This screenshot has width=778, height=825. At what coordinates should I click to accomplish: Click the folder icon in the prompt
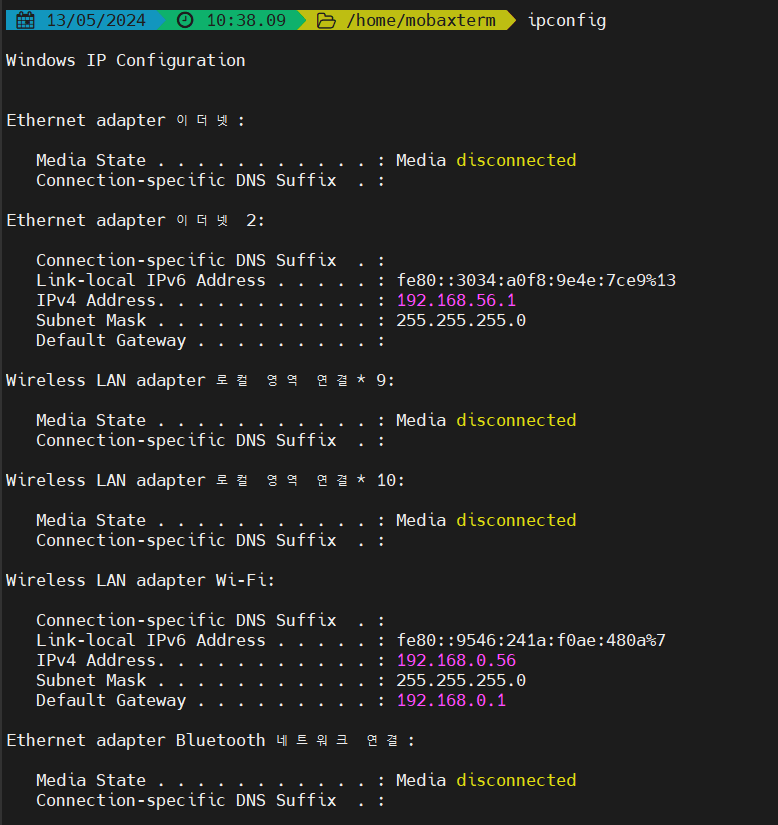tap(327, 20)
